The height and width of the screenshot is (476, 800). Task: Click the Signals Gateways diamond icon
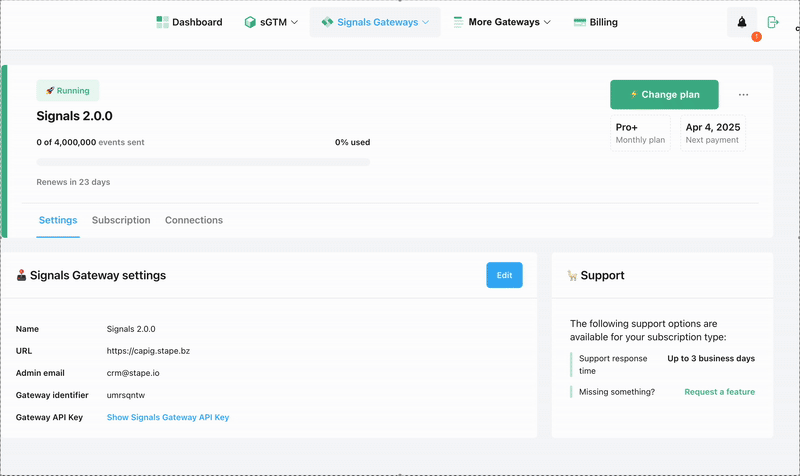pyautogui.click(x=327, y=22)
